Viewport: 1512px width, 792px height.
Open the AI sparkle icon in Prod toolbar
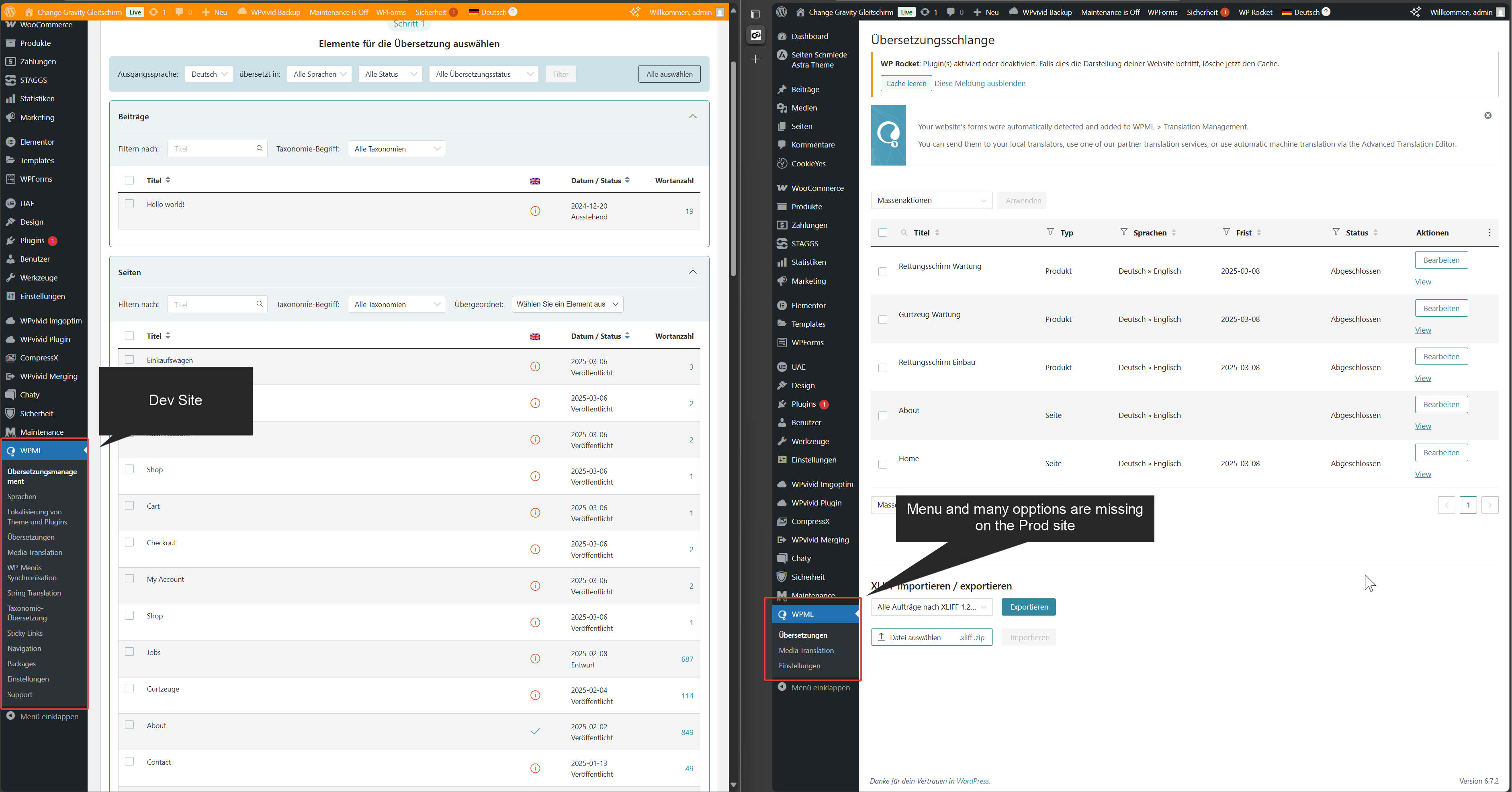click(1415, 12)
